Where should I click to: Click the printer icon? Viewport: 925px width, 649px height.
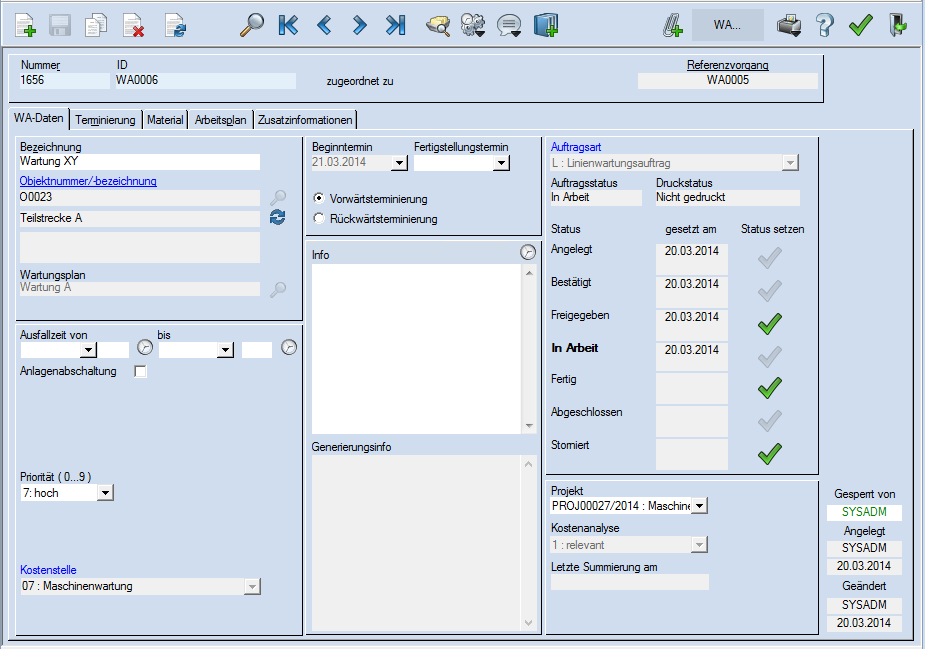[x=790, y=26]
